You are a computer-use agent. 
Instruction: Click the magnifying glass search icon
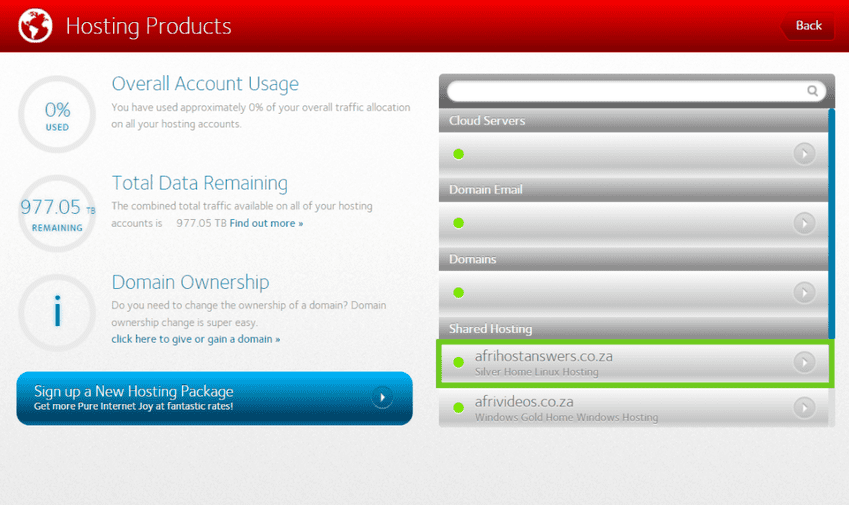tap(812, 91)
